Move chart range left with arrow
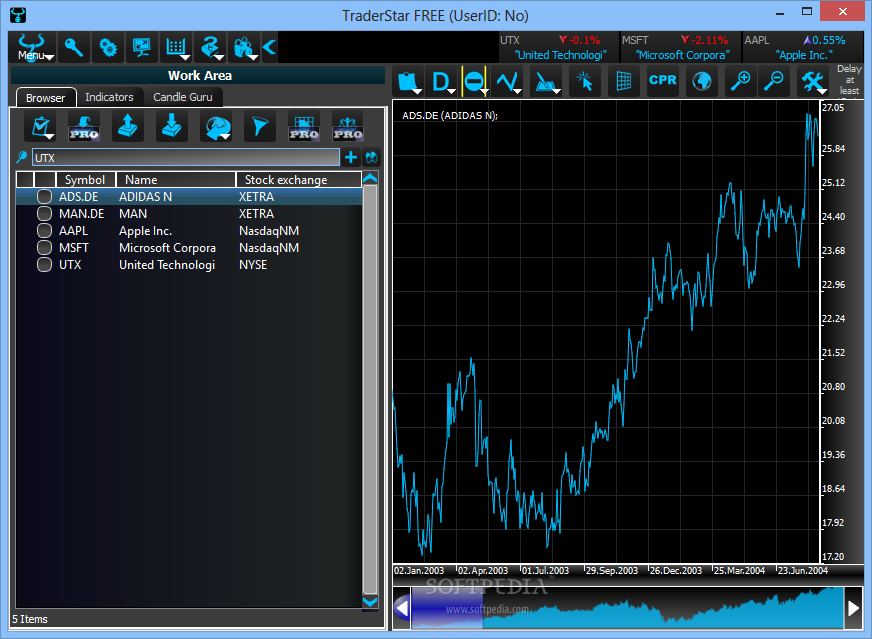Viewport: 872px width, 639px height. pos(402,608)
